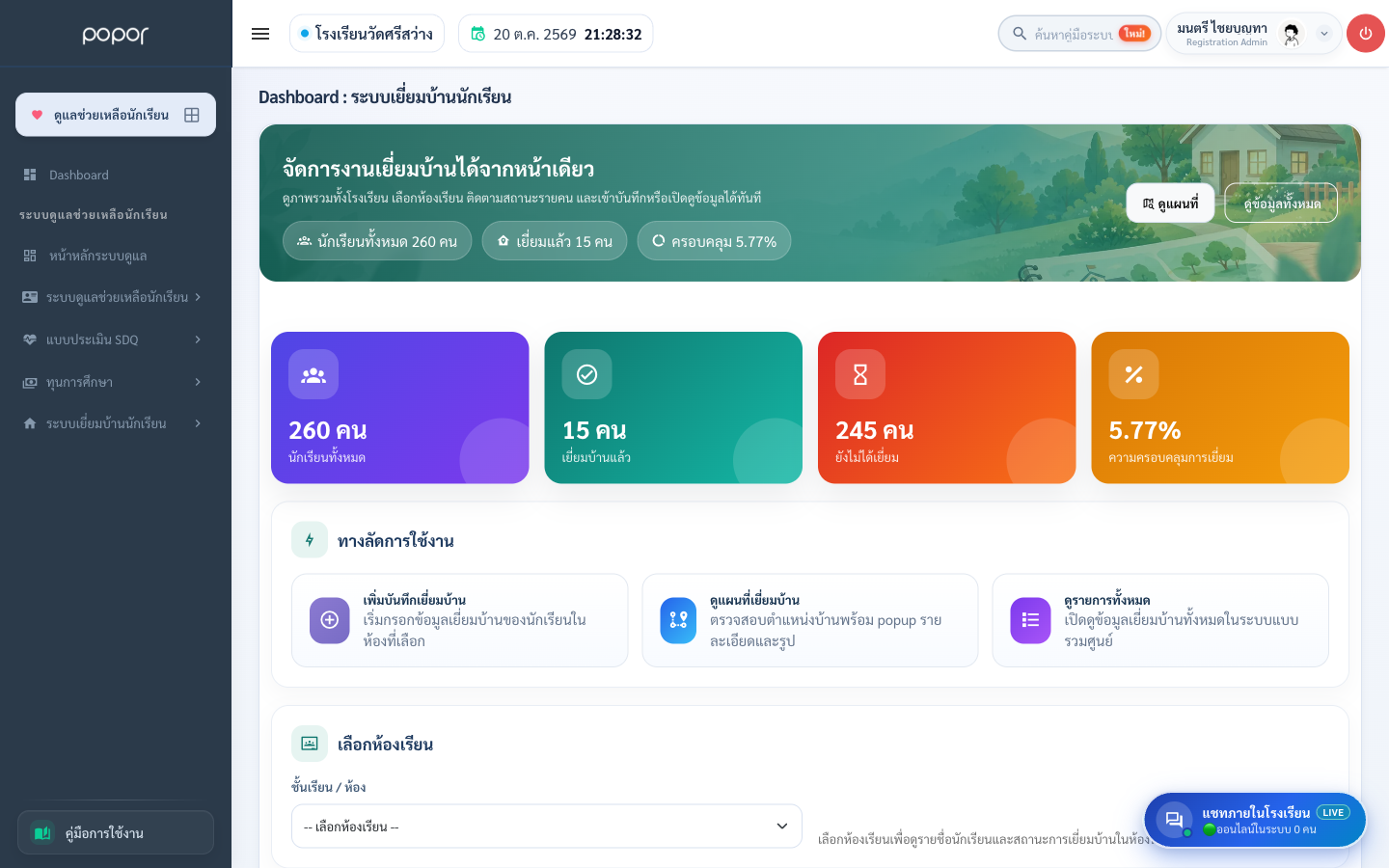Viewport: 1389px width, 868px height.
Task: Click the list icon for ดูรายการทั้งหมด
Action: tap(1030, 620)
